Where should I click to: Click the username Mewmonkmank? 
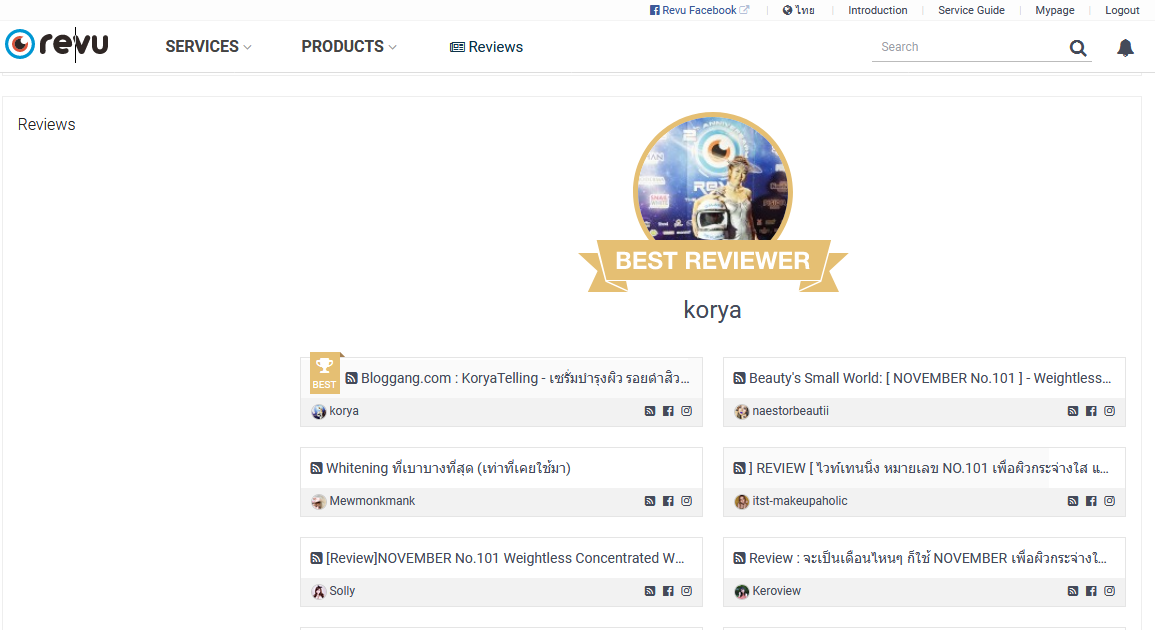pos(372,501)
